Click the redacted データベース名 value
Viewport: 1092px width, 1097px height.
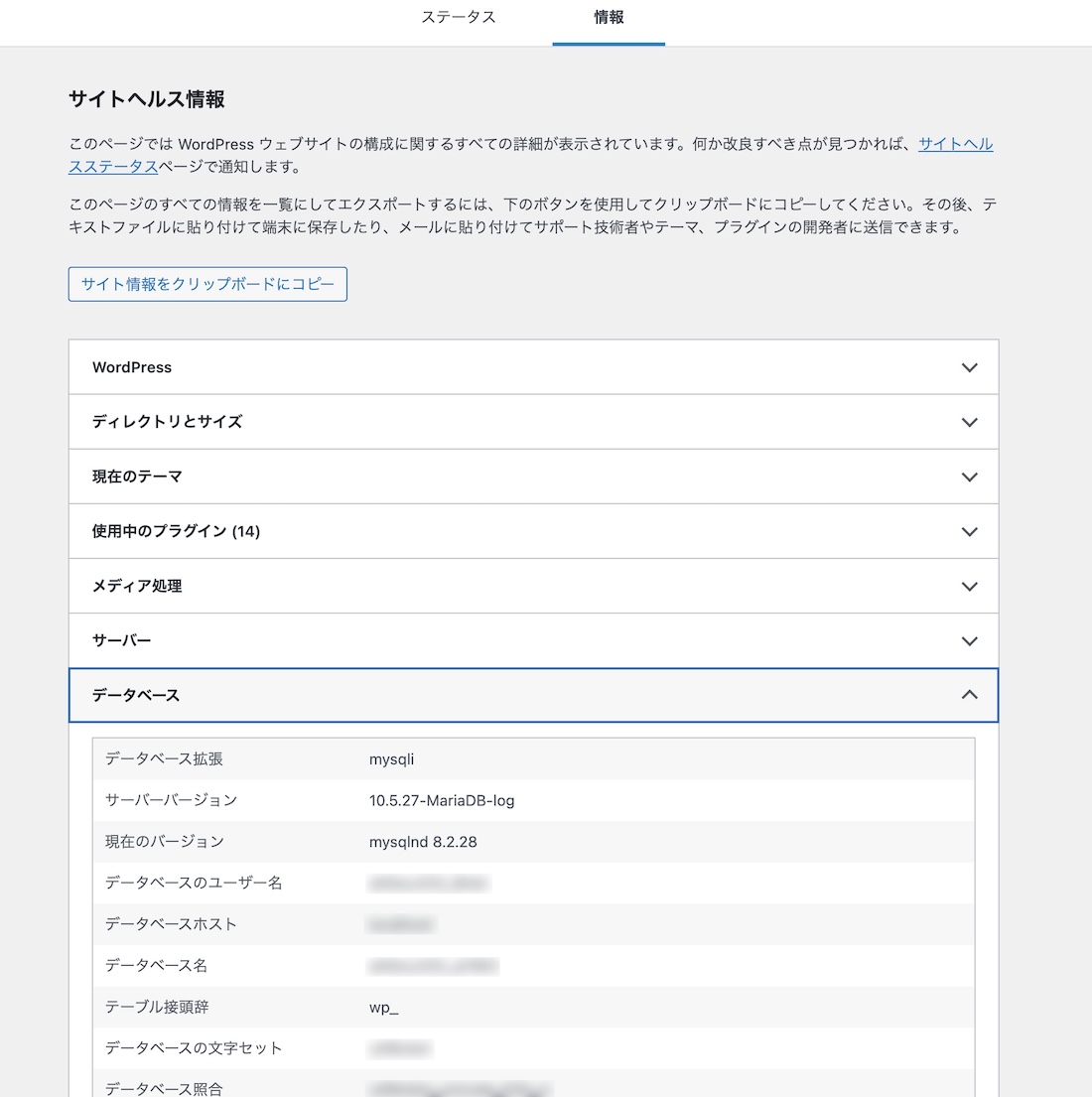point(433,965)
